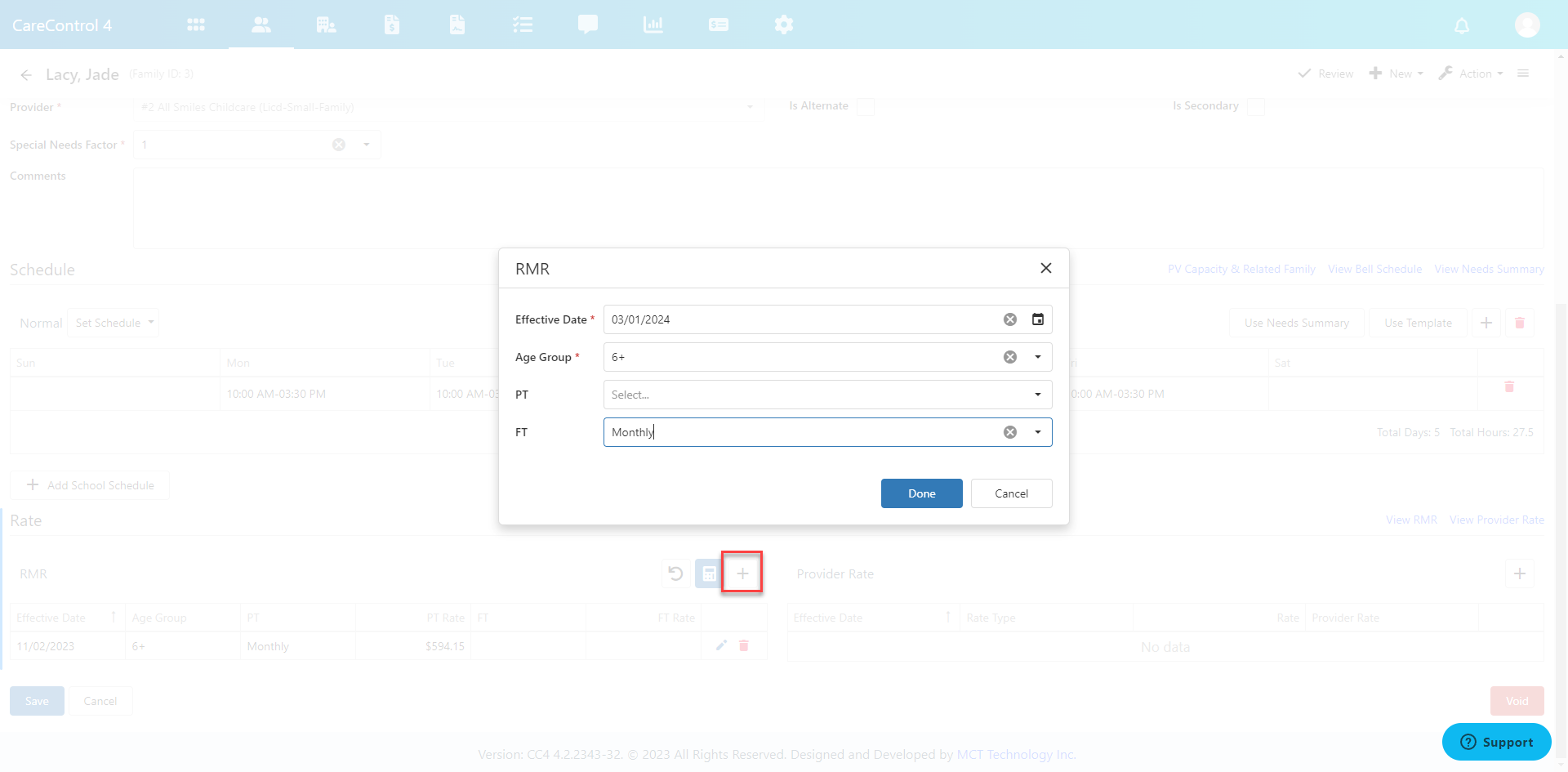Open the View RMR link
1568x772 pixels.
pos(1411,520)
